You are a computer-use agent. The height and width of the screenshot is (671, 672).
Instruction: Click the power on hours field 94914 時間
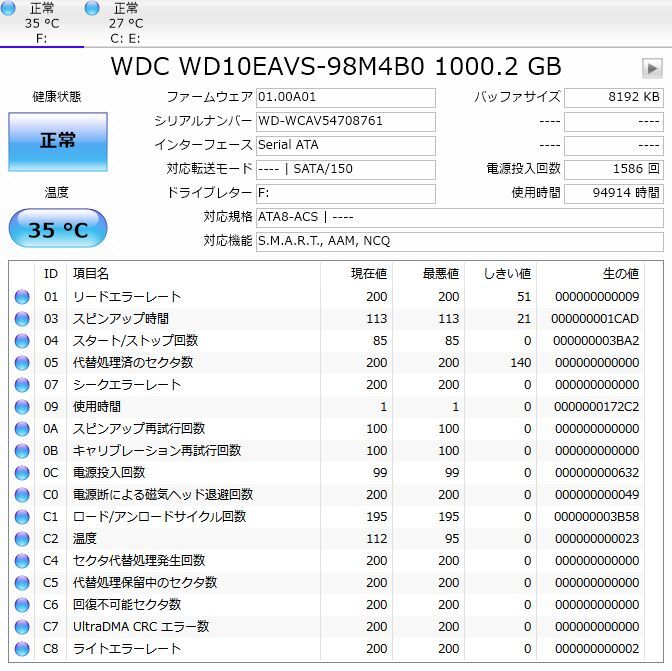pyautogui.click(x=614, y=194)
